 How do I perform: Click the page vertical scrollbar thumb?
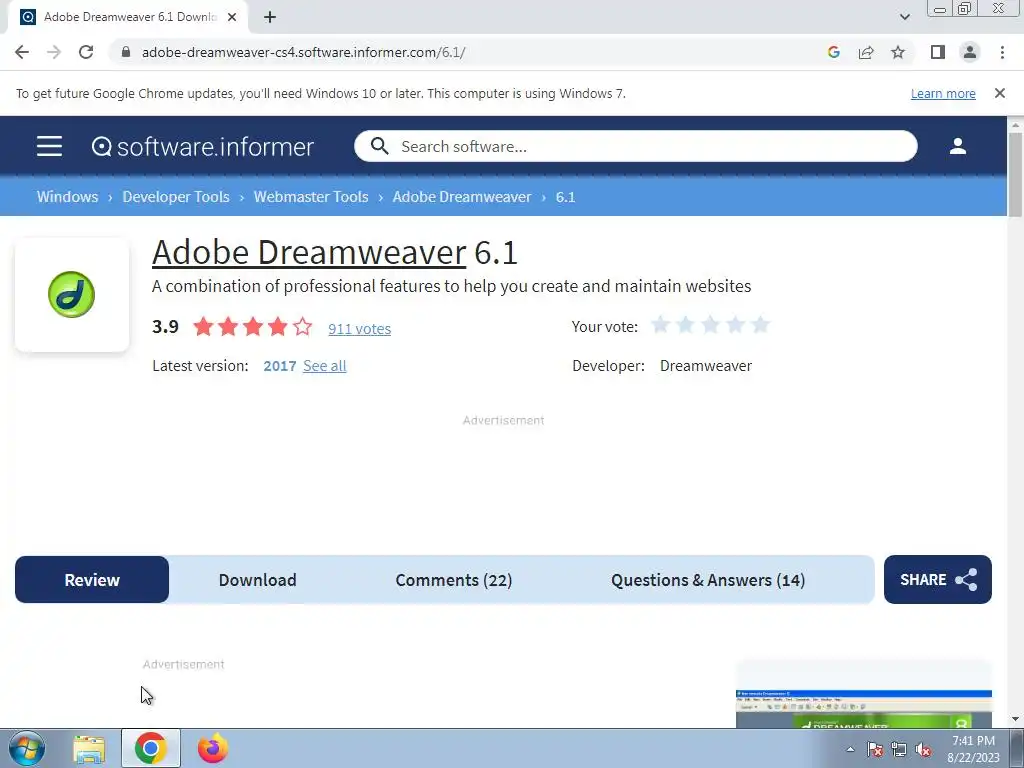(x=1015, y=175)
